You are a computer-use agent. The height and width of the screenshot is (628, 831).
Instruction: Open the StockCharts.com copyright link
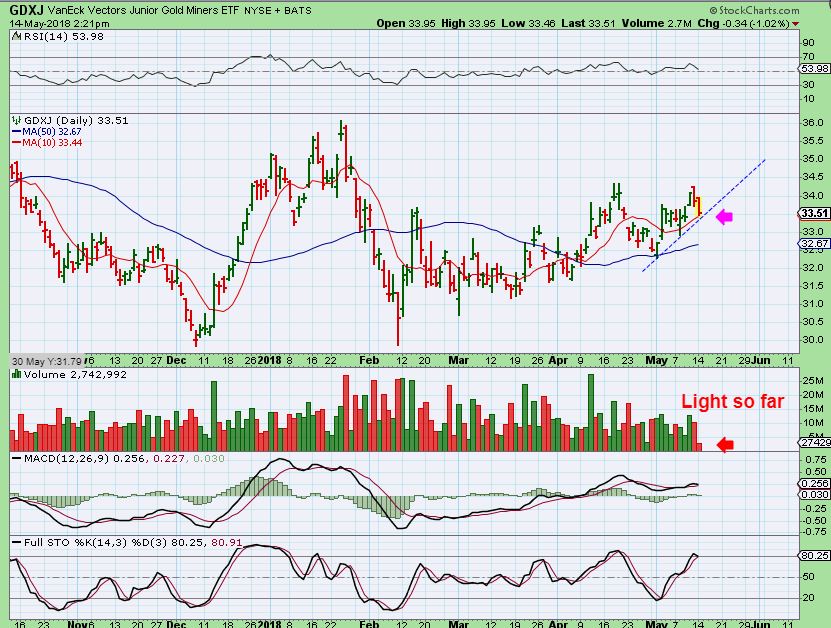click(755, 10)
